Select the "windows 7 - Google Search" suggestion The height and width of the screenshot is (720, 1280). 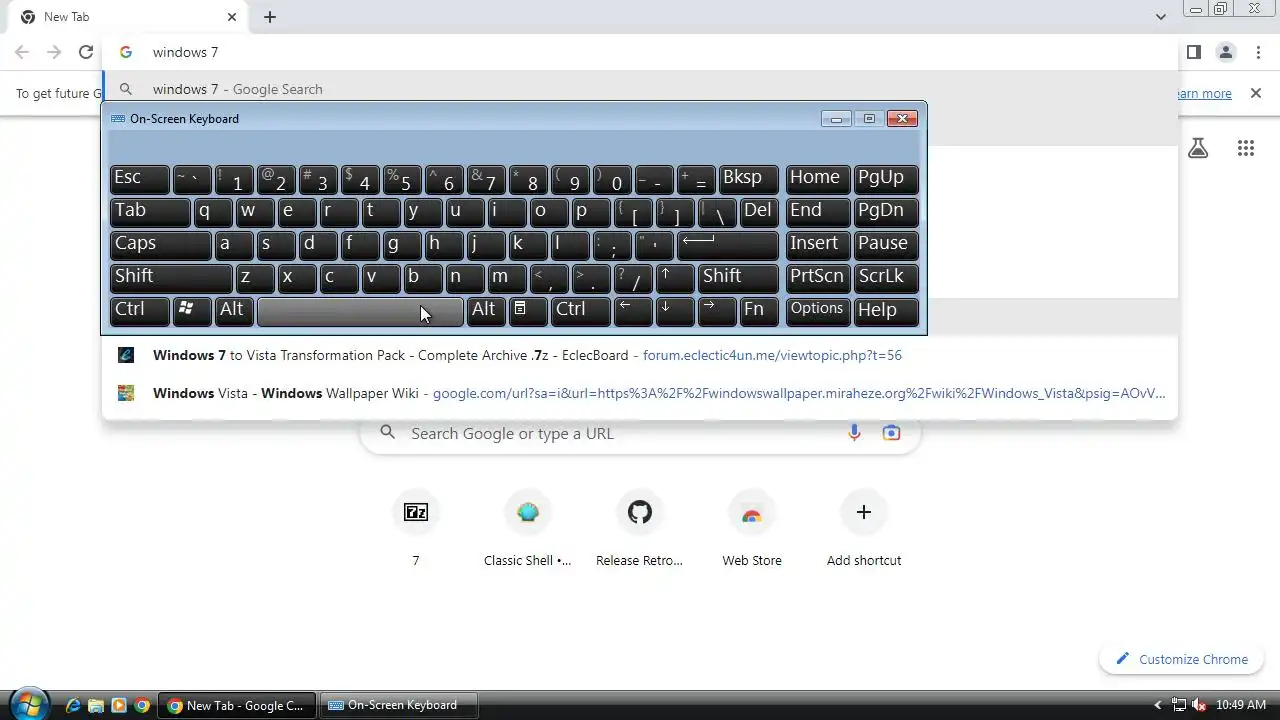(x=640, y=89)
